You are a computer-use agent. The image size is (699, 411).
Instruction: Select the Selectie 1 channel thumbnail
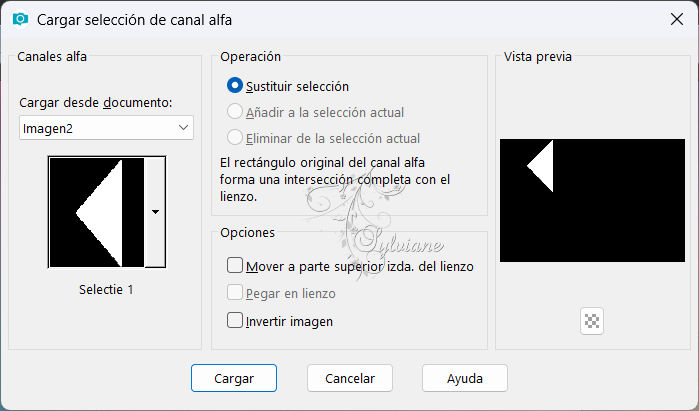point(97,212)
